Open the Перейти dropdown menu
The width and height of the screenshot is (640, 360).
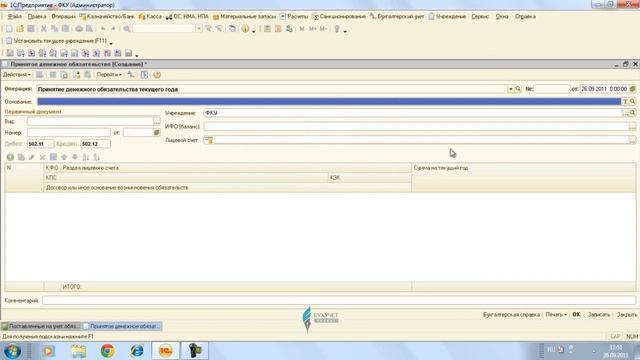(x=109, y=75)
